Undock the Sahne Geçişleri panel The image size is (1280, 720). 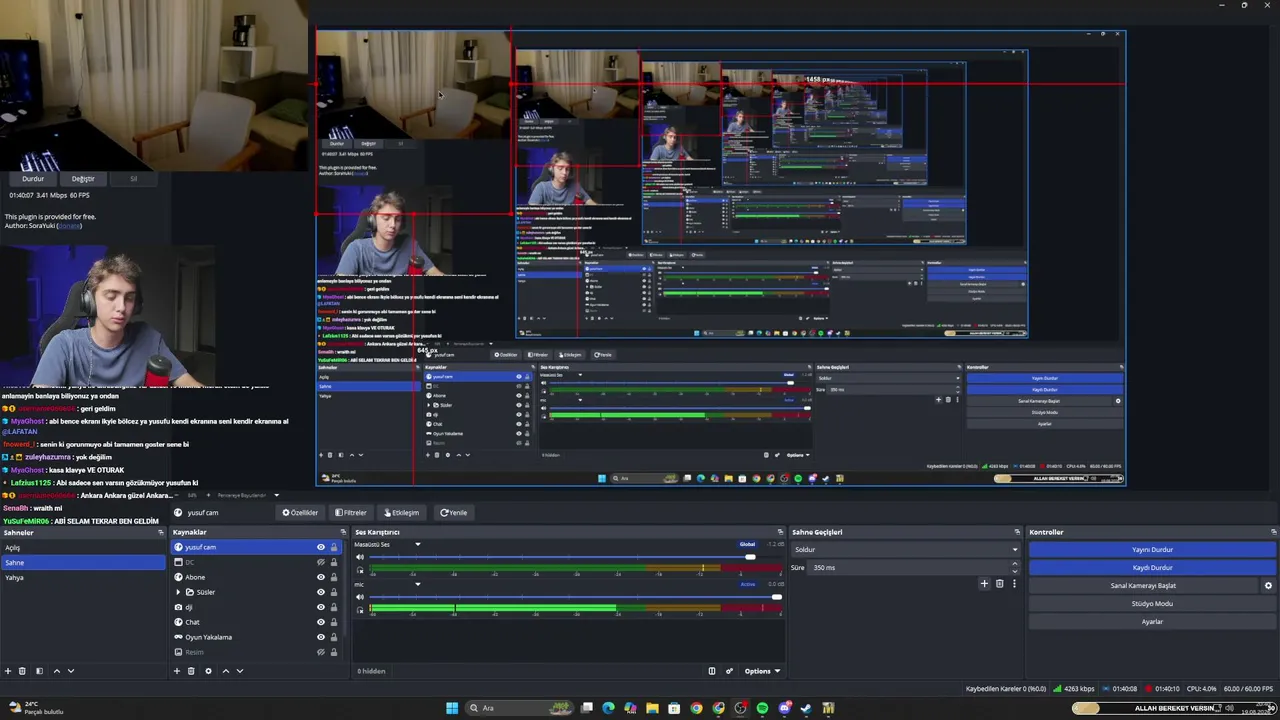1017,532
